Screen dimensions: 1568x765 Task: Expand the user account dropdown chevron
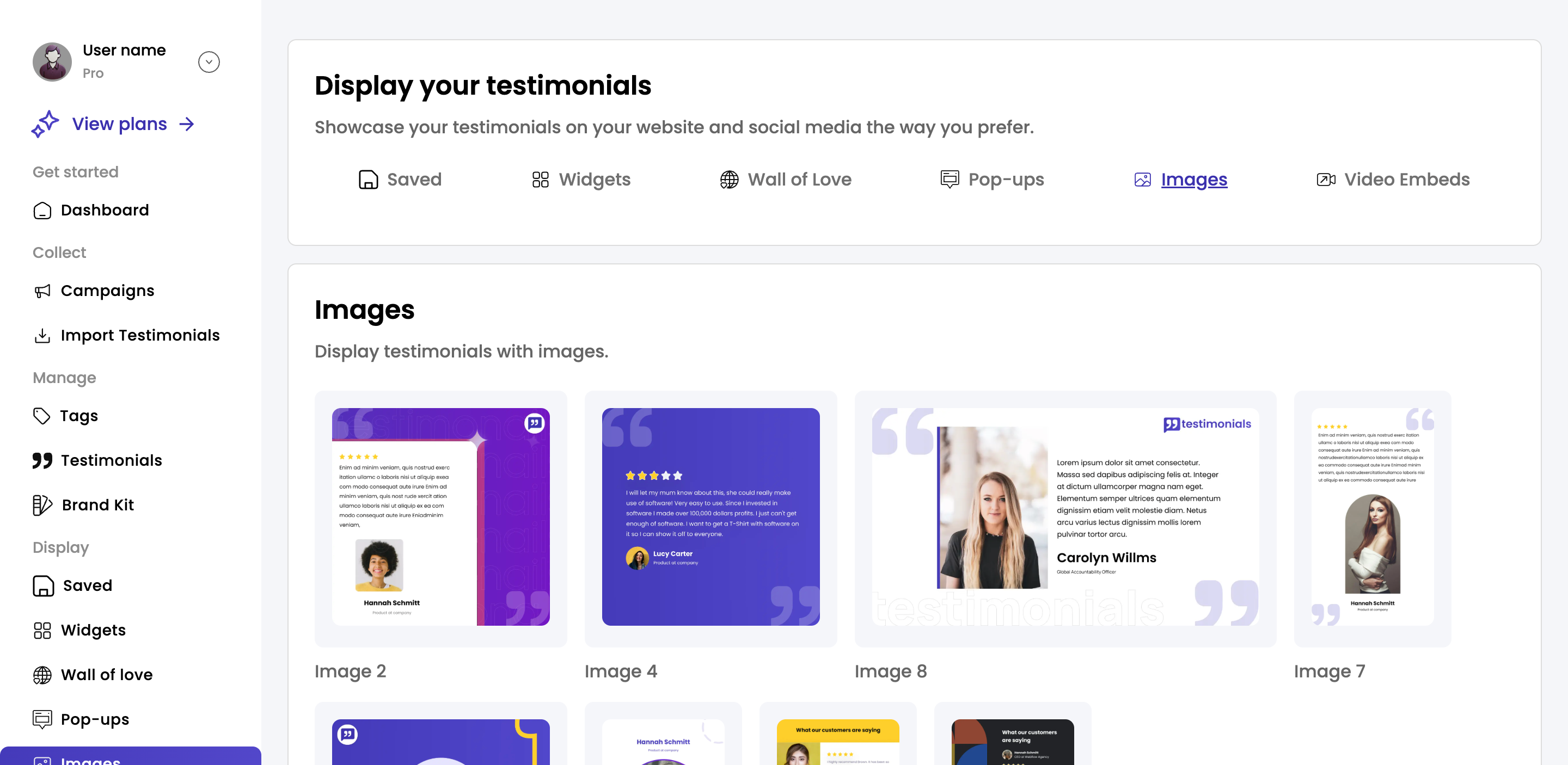coord(209,62)
